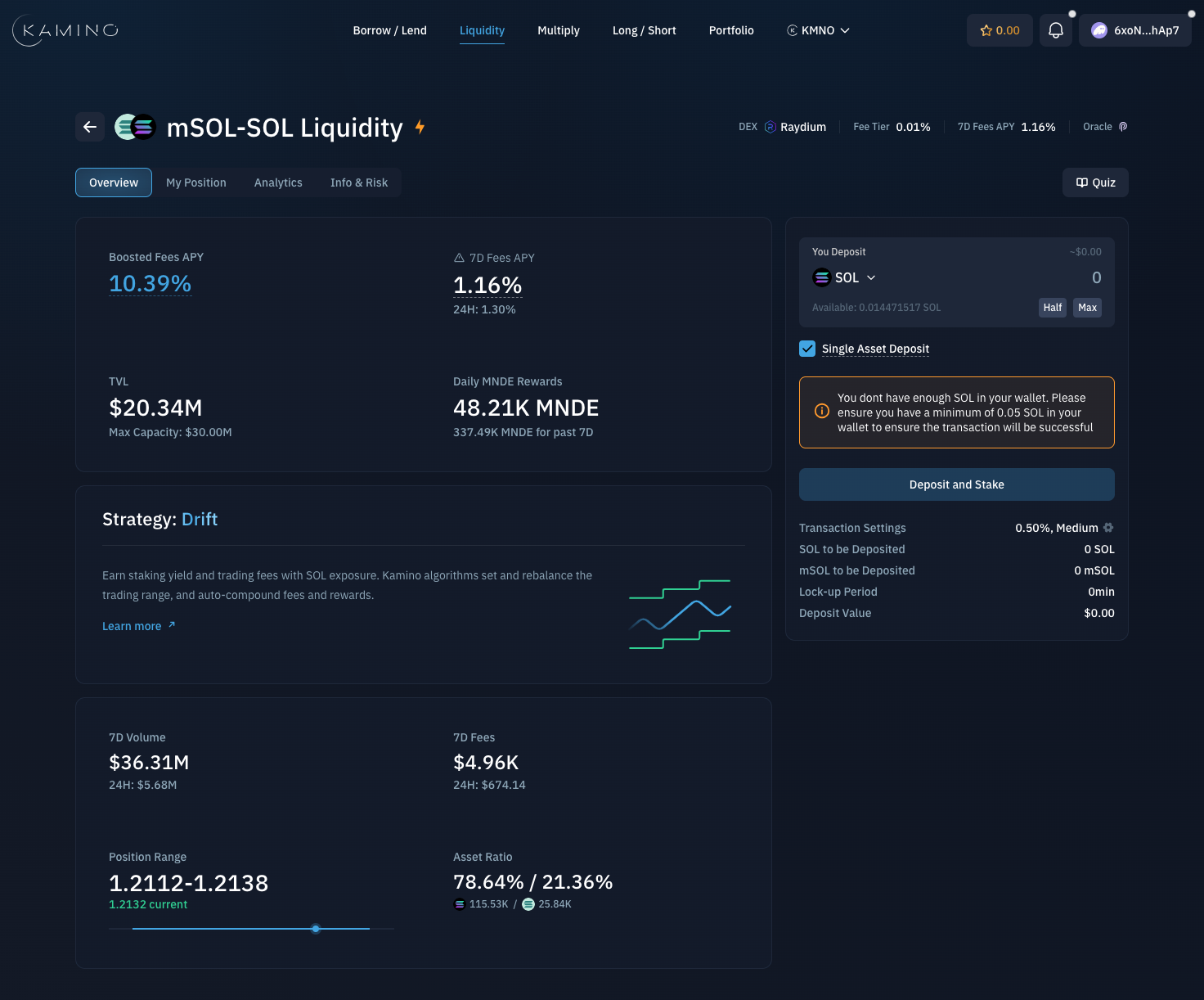
Task: Click the Lock-up Period 0min value
Action: (x=1101, y=592)
